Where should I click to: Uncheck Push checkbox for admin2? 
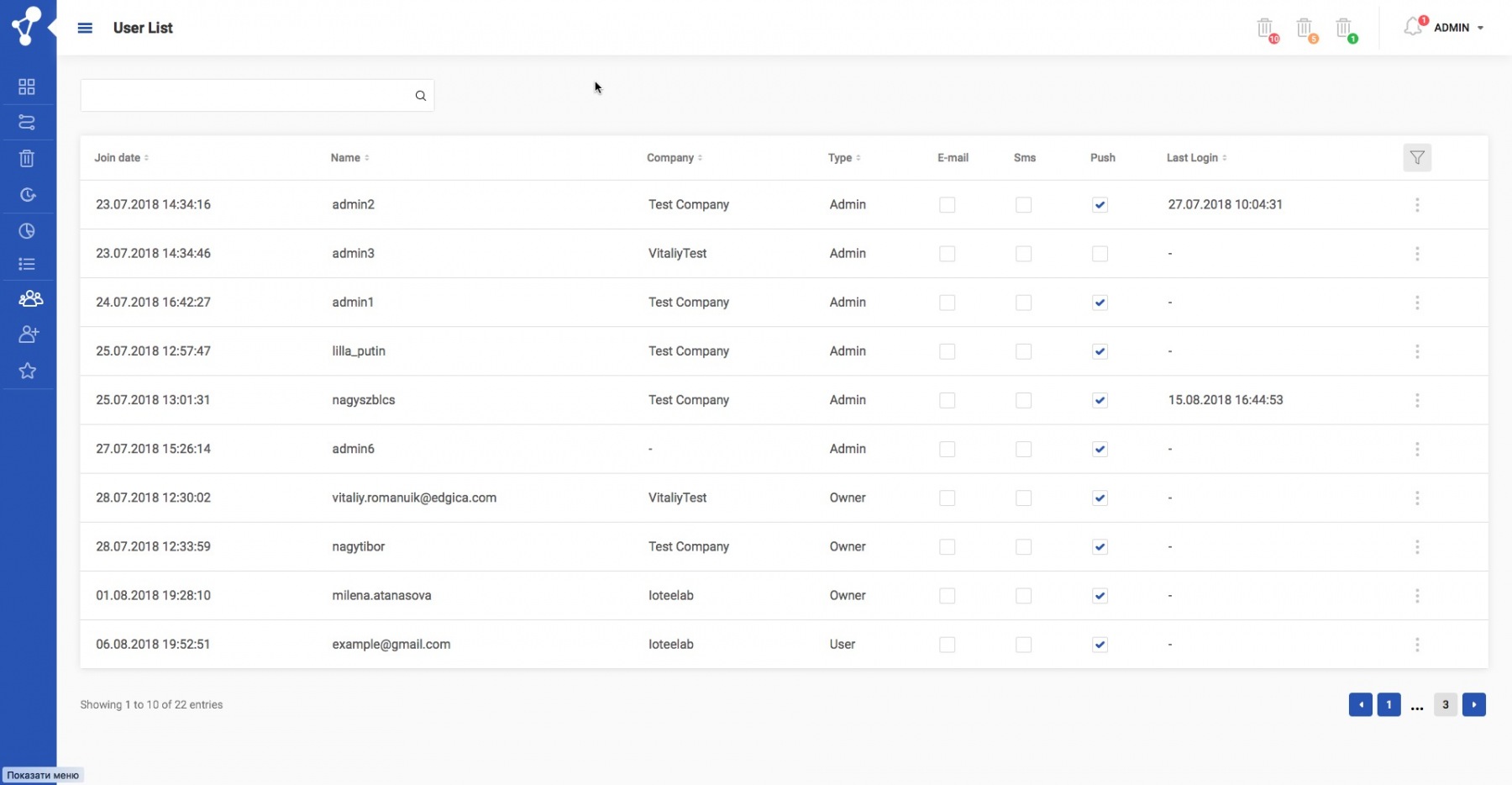pyautogui.click(x=1100, y=205)
